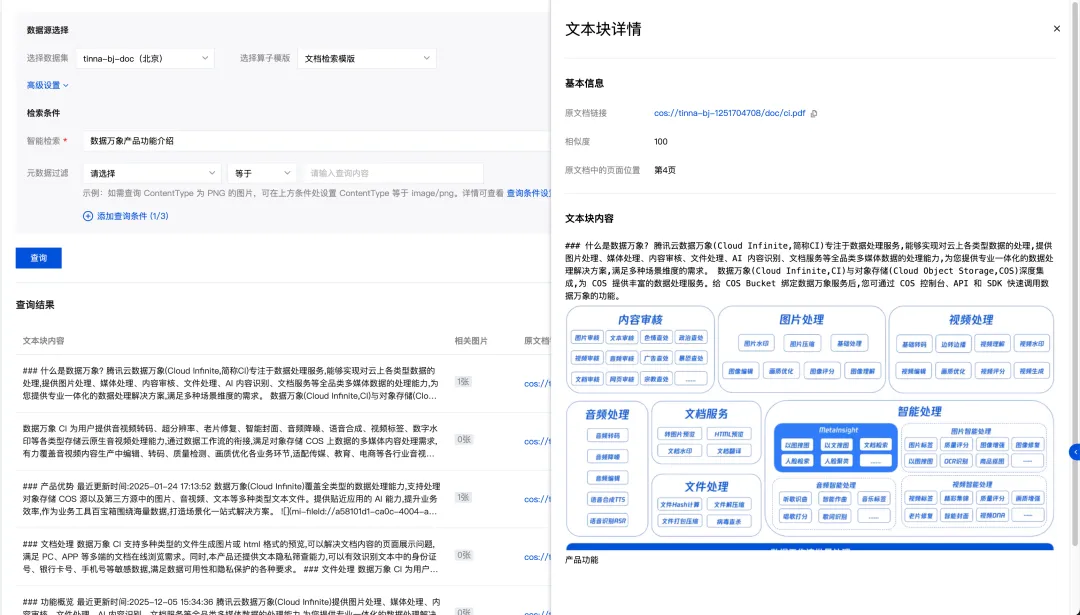Click 1张 related images on the first result
The width and height of the screenshot is (1080, 615).
coord(463,381)
